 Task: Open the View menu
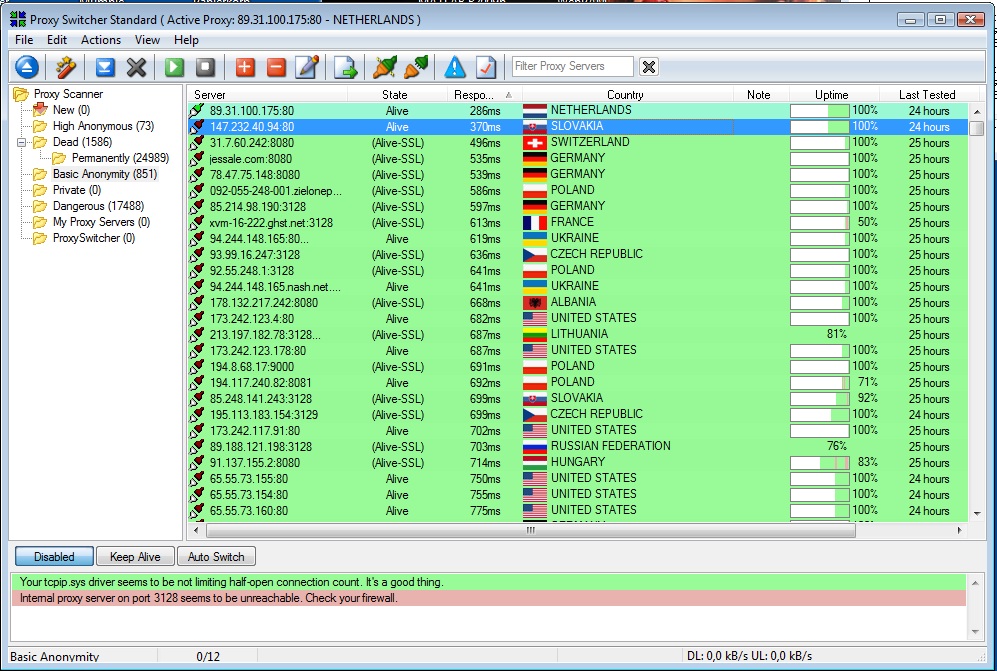(147, 39)
